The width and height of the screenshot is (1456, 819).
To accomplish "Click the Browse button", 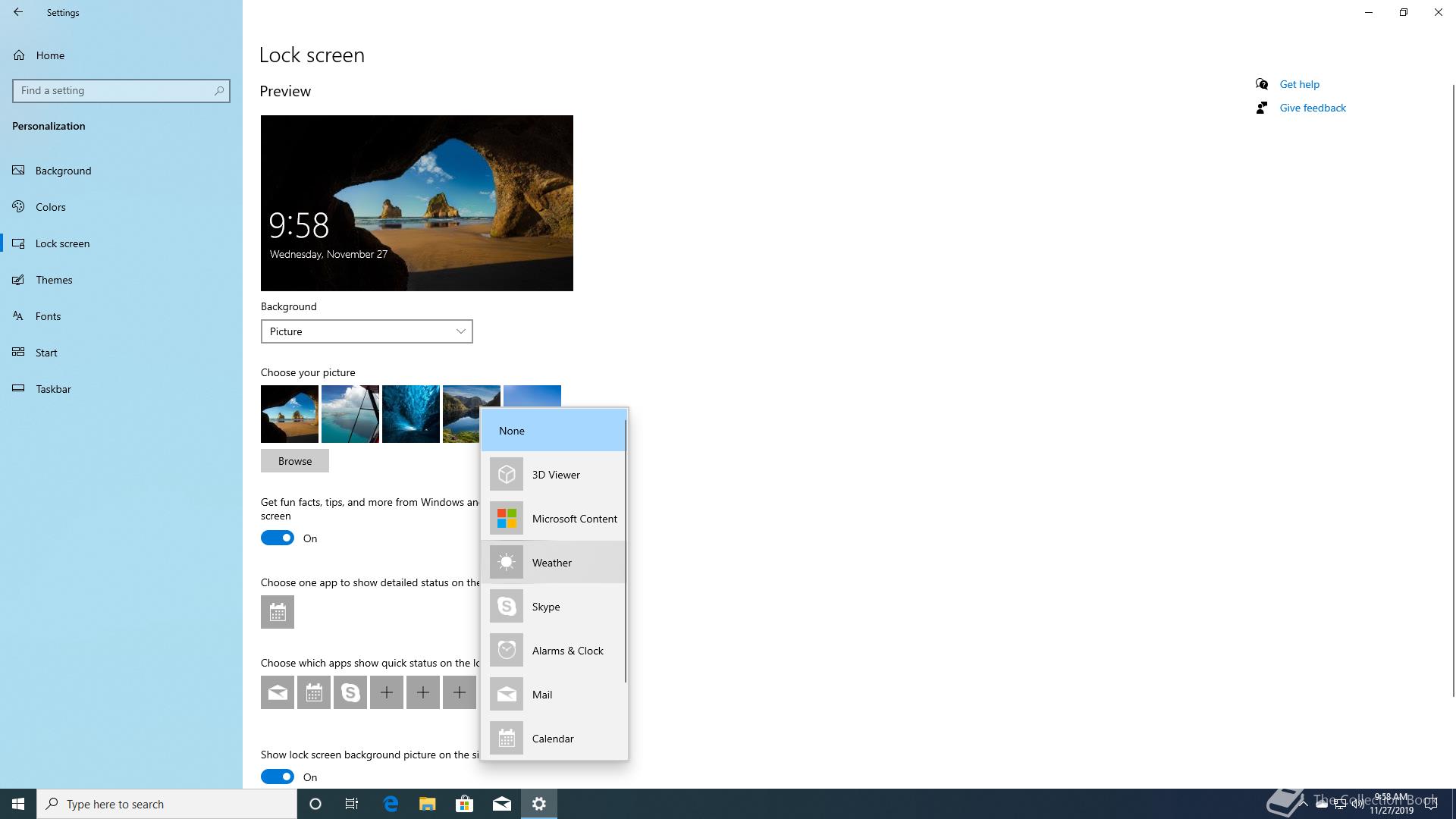I will (x=295, y=461).
